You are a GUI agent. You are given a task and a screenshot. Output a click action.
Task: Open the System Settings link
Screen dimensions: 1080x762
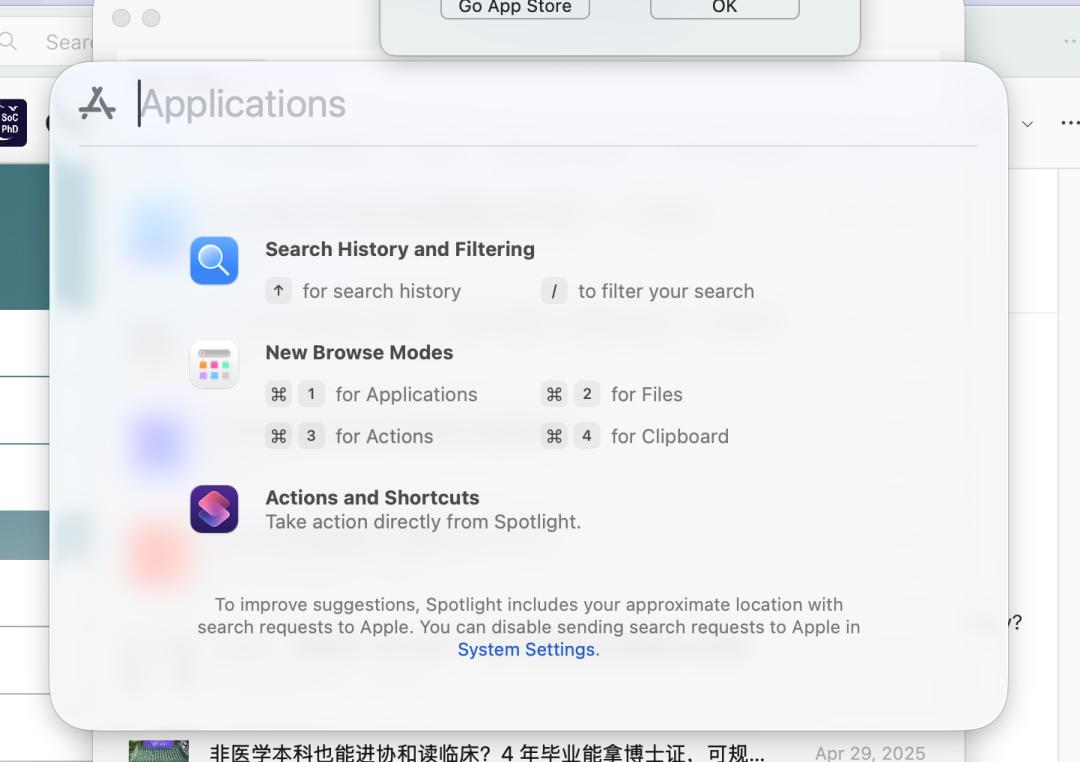526,650
